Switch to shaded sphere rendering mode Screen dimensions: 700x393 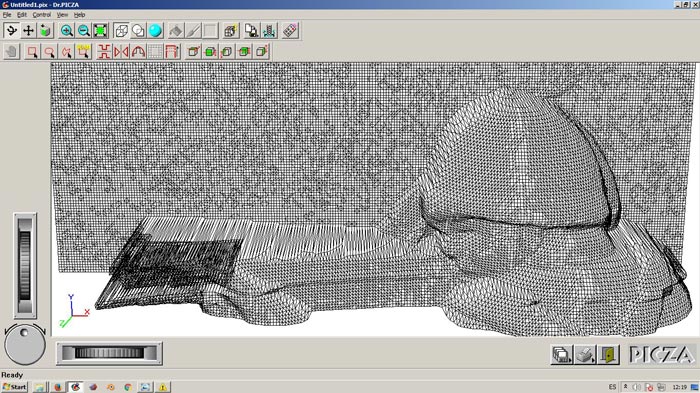(155, 31)
